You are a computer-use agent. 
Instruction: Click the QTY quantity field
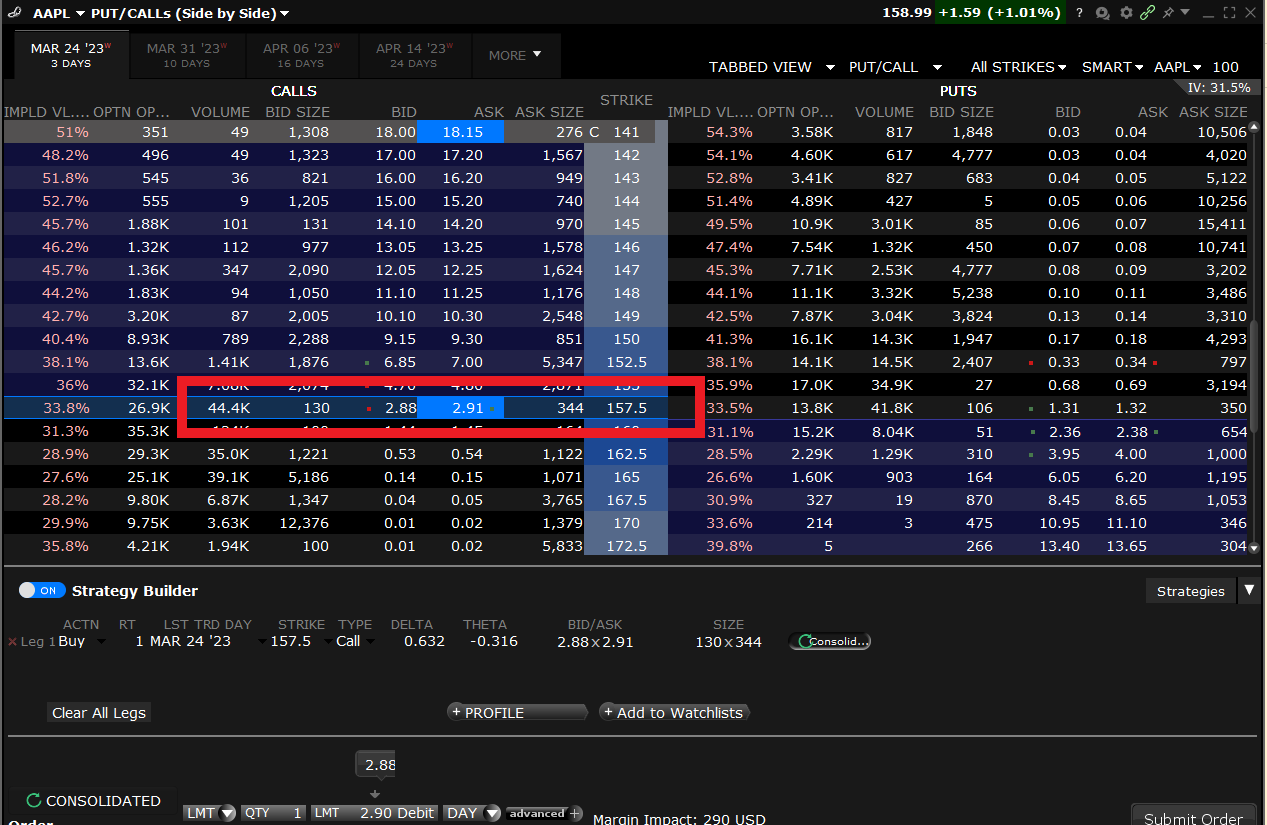(273, 813)
